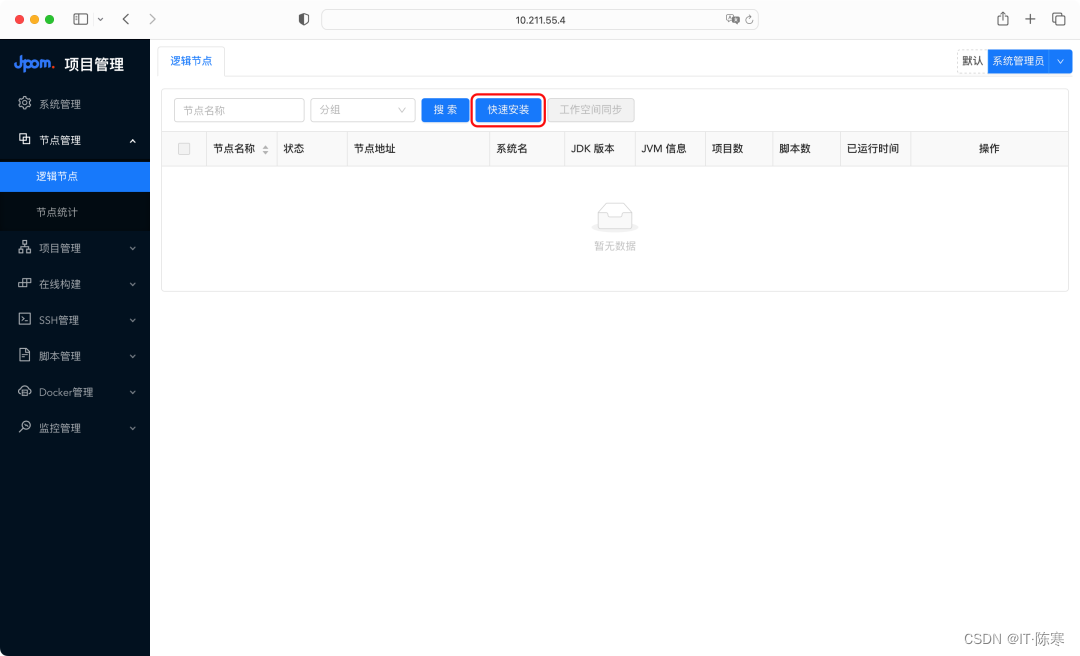
Task: Click the 在线构建 sidebar icon
Action: pos(25,283)
